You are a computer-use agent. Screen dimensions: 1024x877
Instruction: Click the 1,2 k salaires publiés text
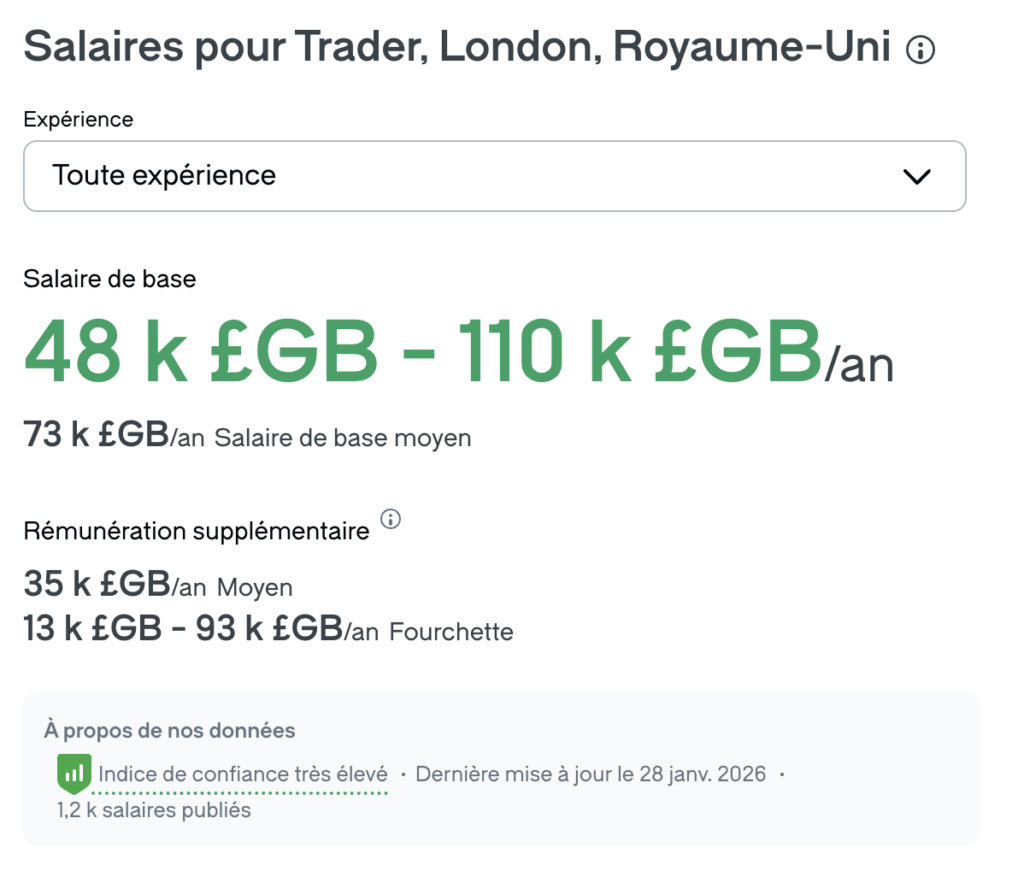[154, 810]
